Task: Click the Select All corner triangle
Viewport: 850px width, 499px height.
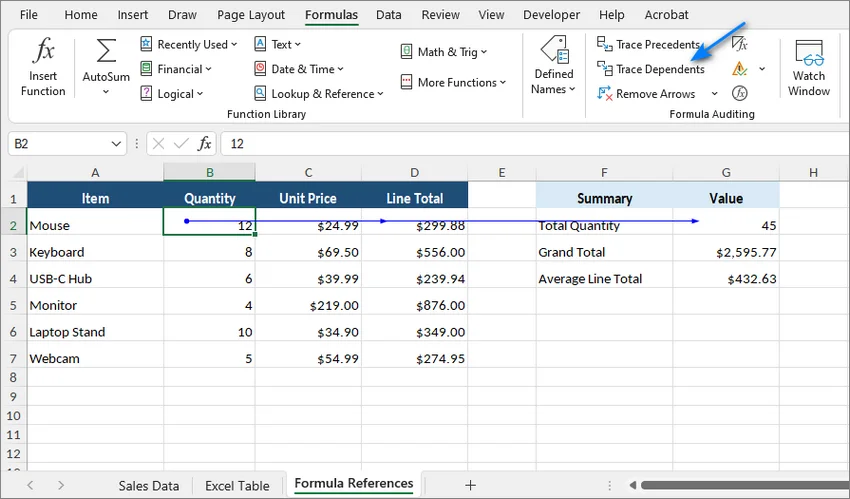Action: click(x=18, y=173)
